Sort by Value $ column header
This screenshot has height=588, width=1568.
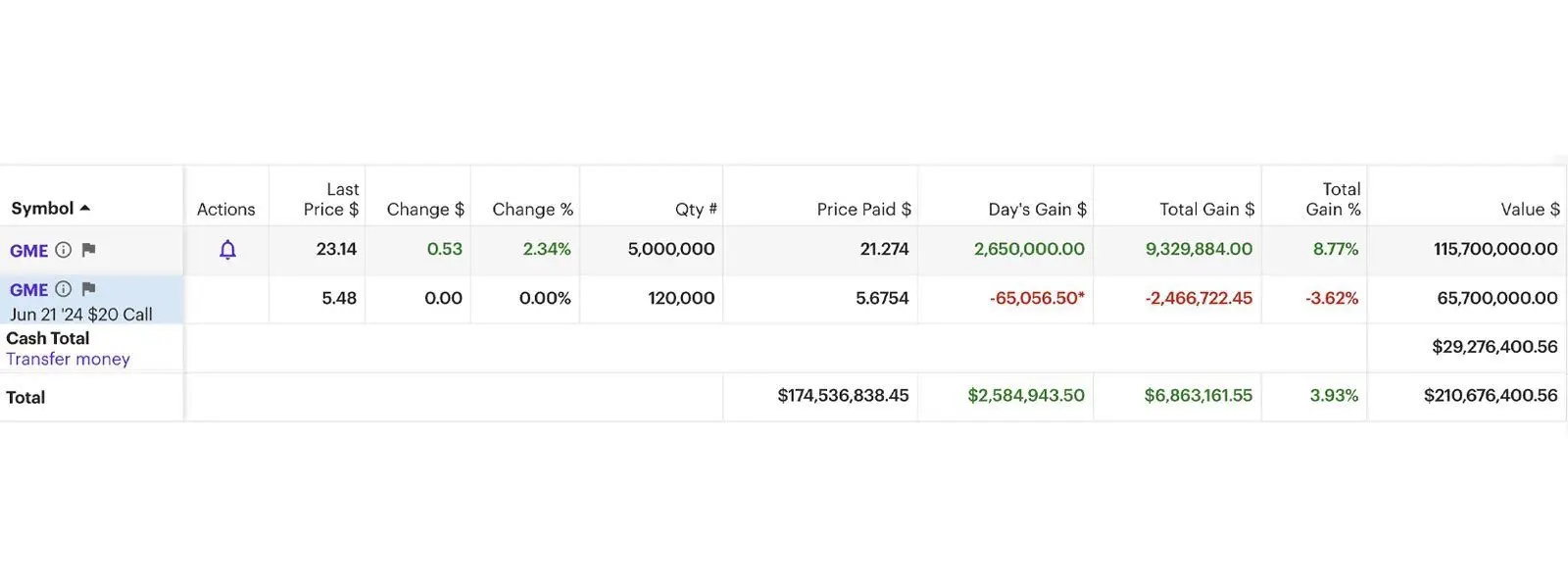(1530, 209)
